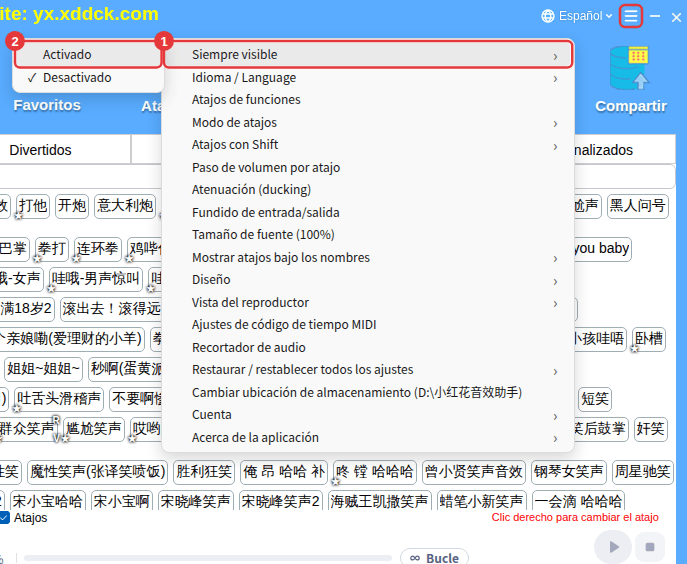Play the 宋小宝哈哈 sound button

(47, 501)
